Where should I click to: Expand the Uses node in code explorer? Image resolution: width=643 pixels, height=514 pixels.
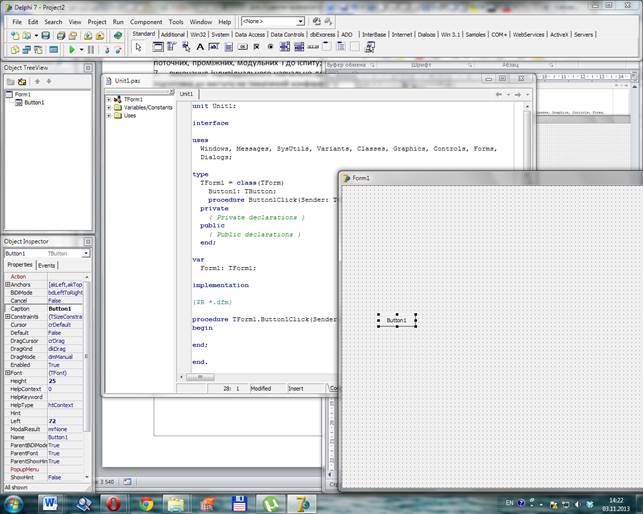(109, 116)
